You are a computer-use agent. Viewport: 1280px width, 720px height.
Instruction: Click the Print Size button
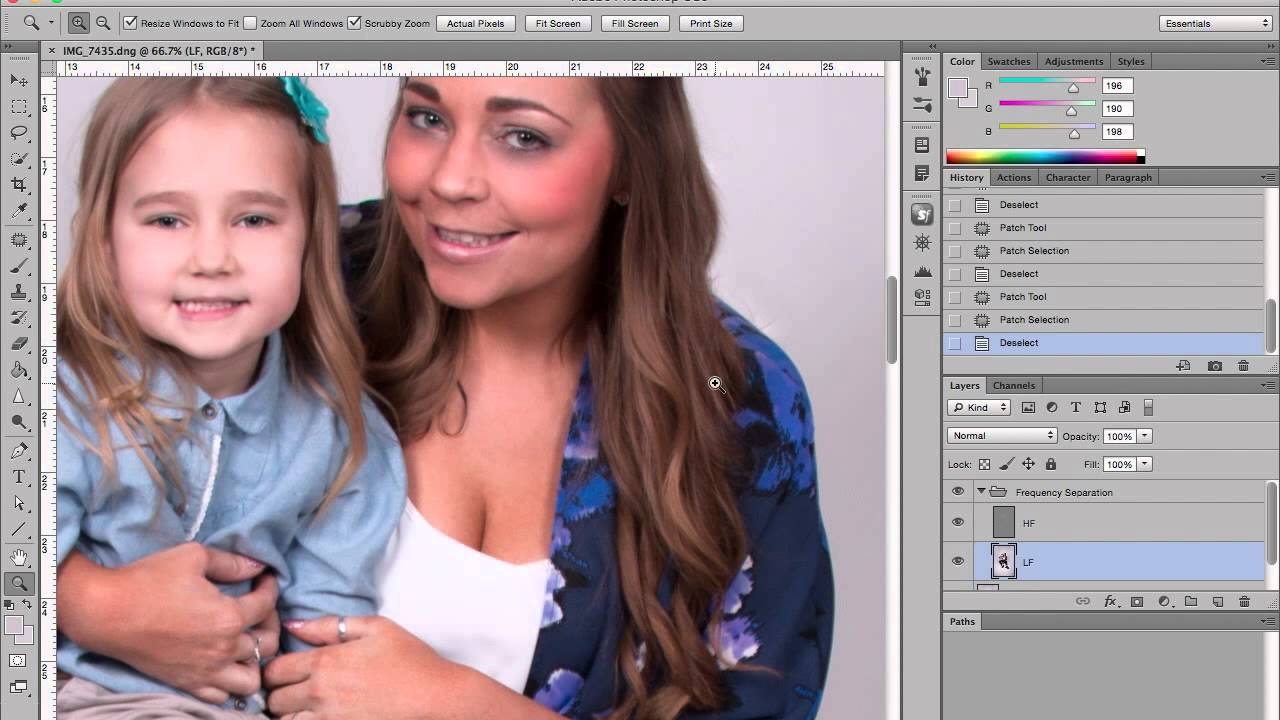(711, 23)
